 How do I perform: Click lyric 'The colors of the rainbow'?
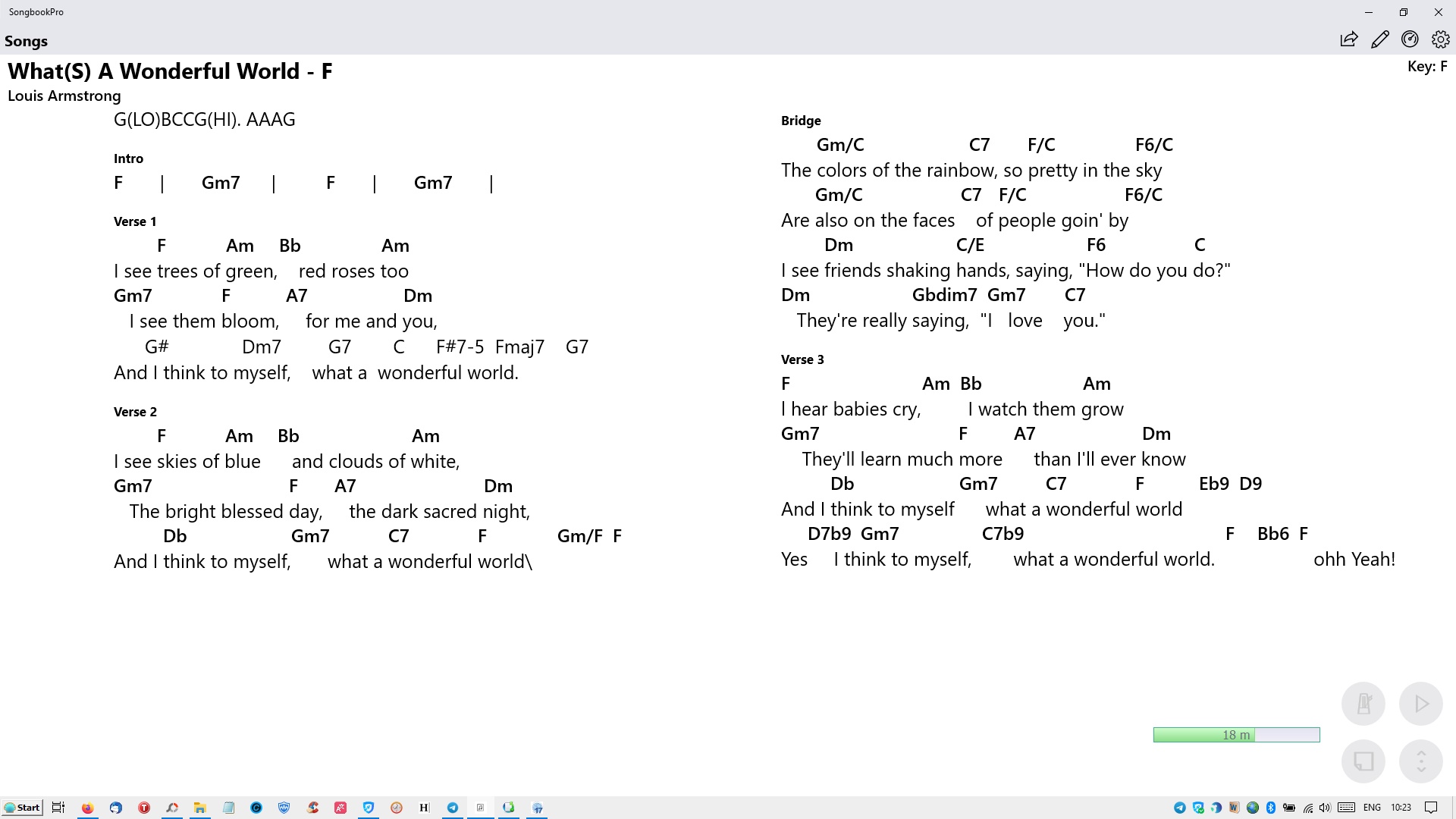point(890,171)
